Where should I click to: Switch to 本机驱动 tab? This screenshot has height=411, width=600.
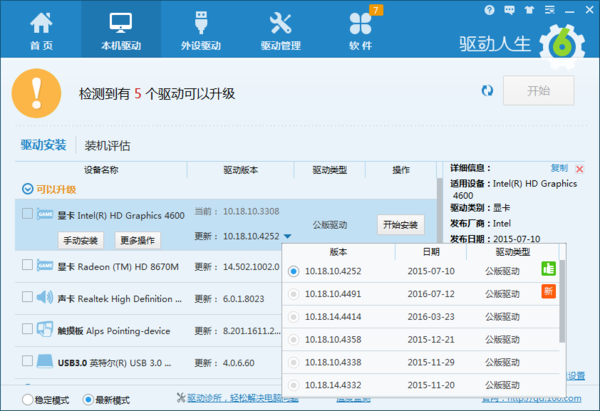121,30
